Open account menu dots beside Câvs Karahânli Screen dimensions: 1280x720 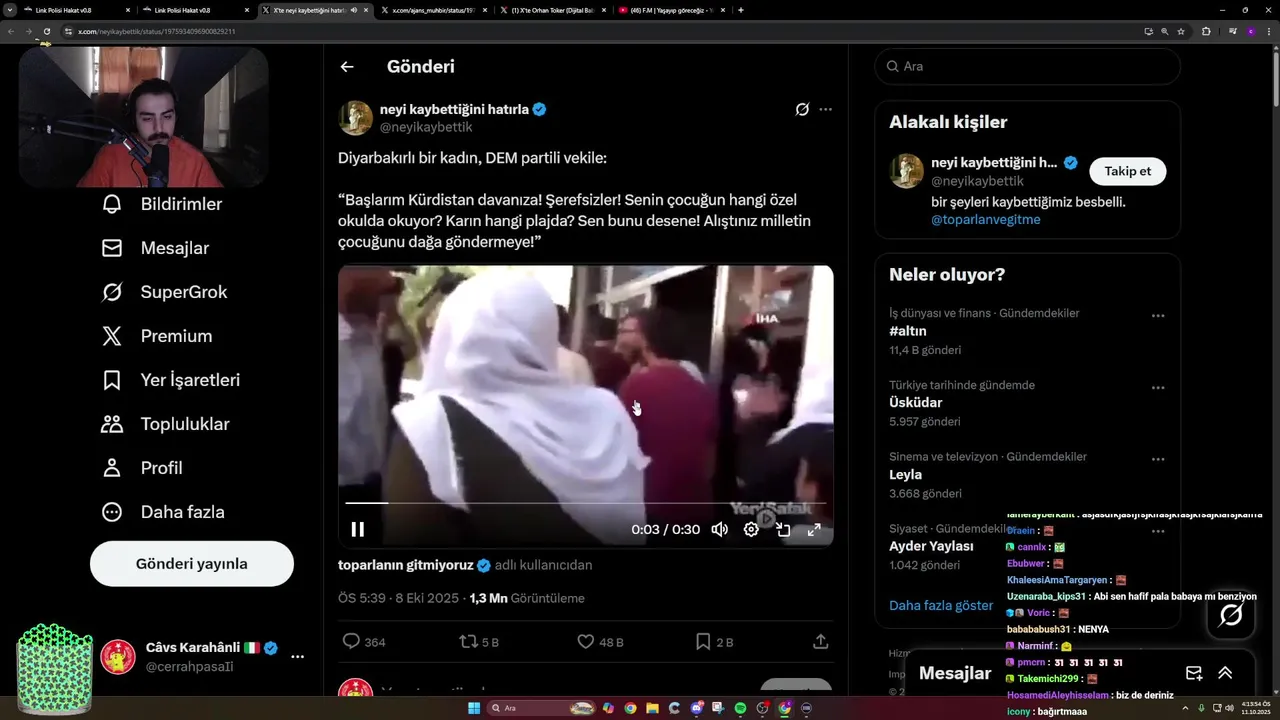[x=297, y=657]
